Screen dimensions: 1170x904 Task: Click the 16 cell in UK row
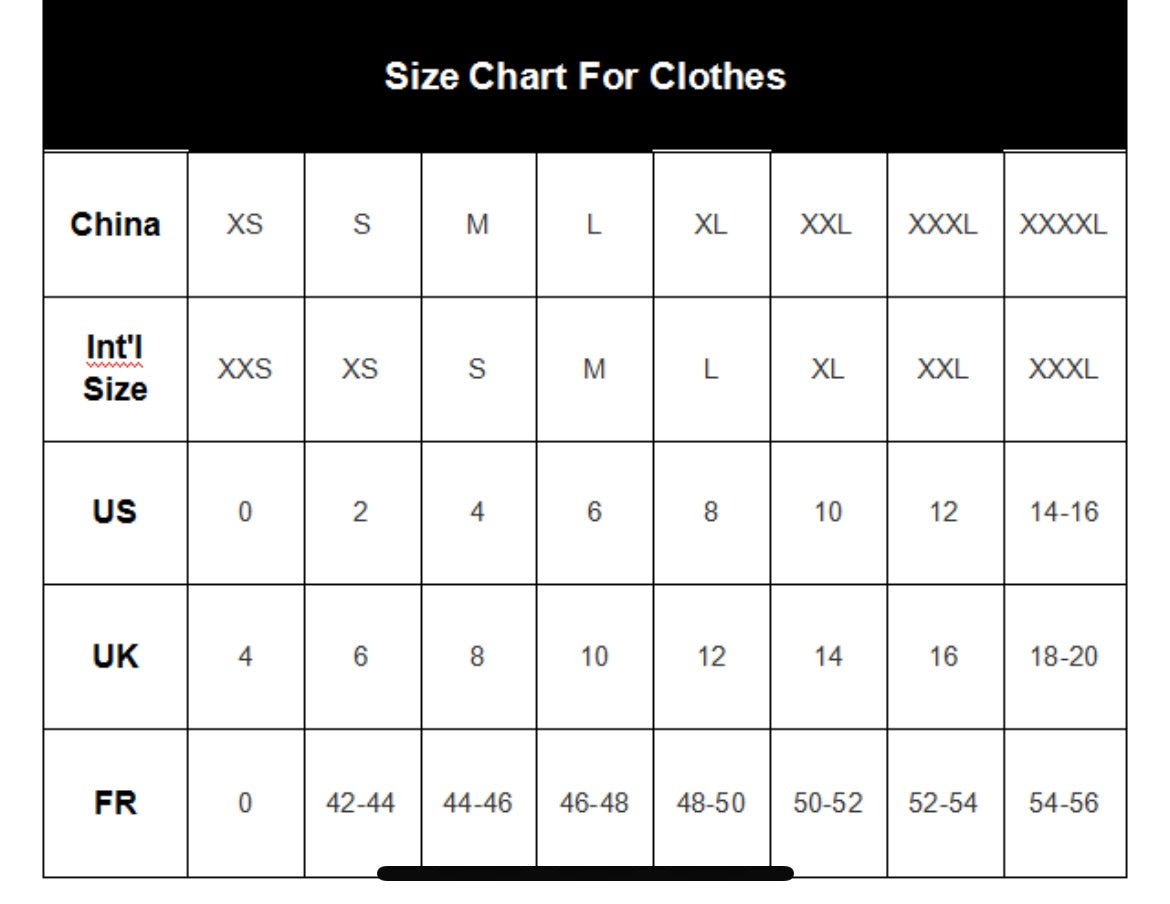click(x=943, y=657)
